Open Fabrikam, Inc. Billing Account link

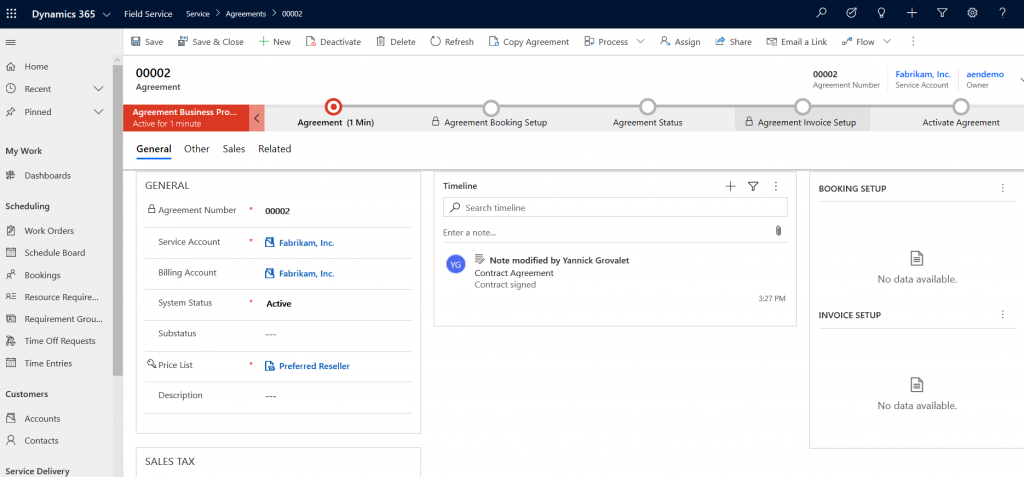306,274
